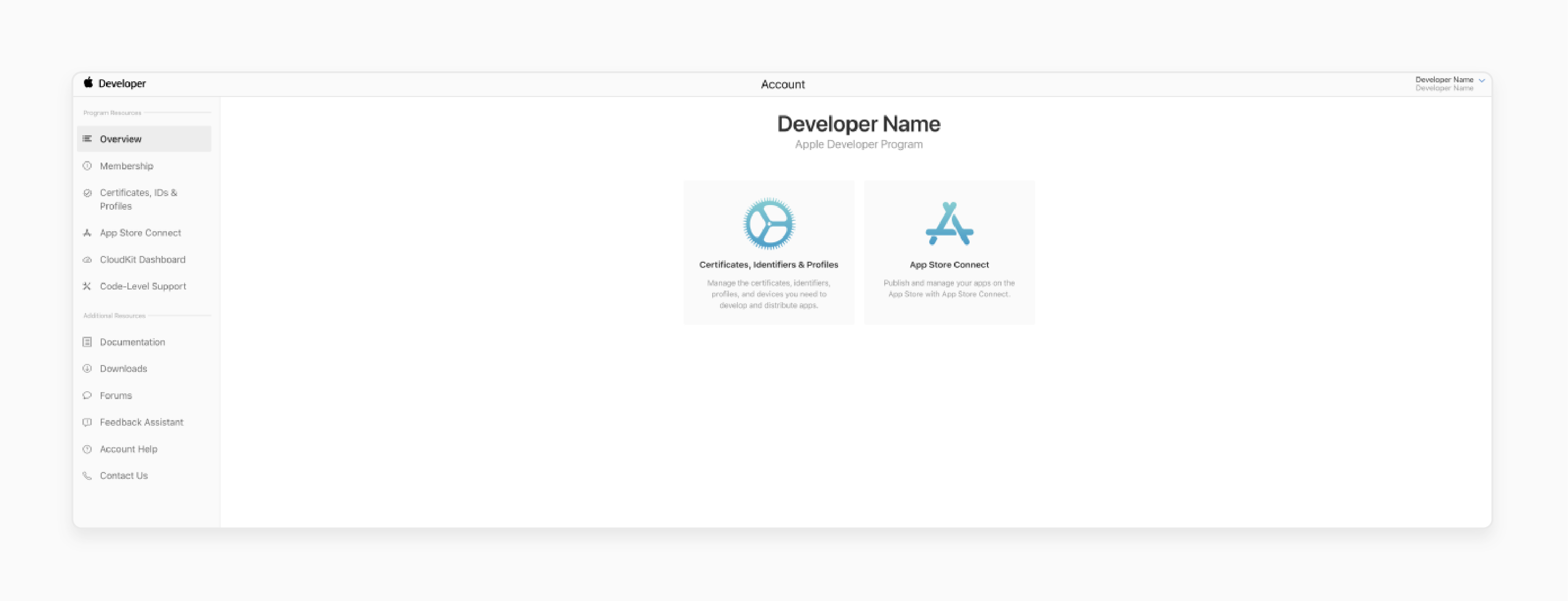This screenshot has width=1568, height=601.
Task: Click the 'Manage the certificates, identifiers' description
Action: pos(769,294)
